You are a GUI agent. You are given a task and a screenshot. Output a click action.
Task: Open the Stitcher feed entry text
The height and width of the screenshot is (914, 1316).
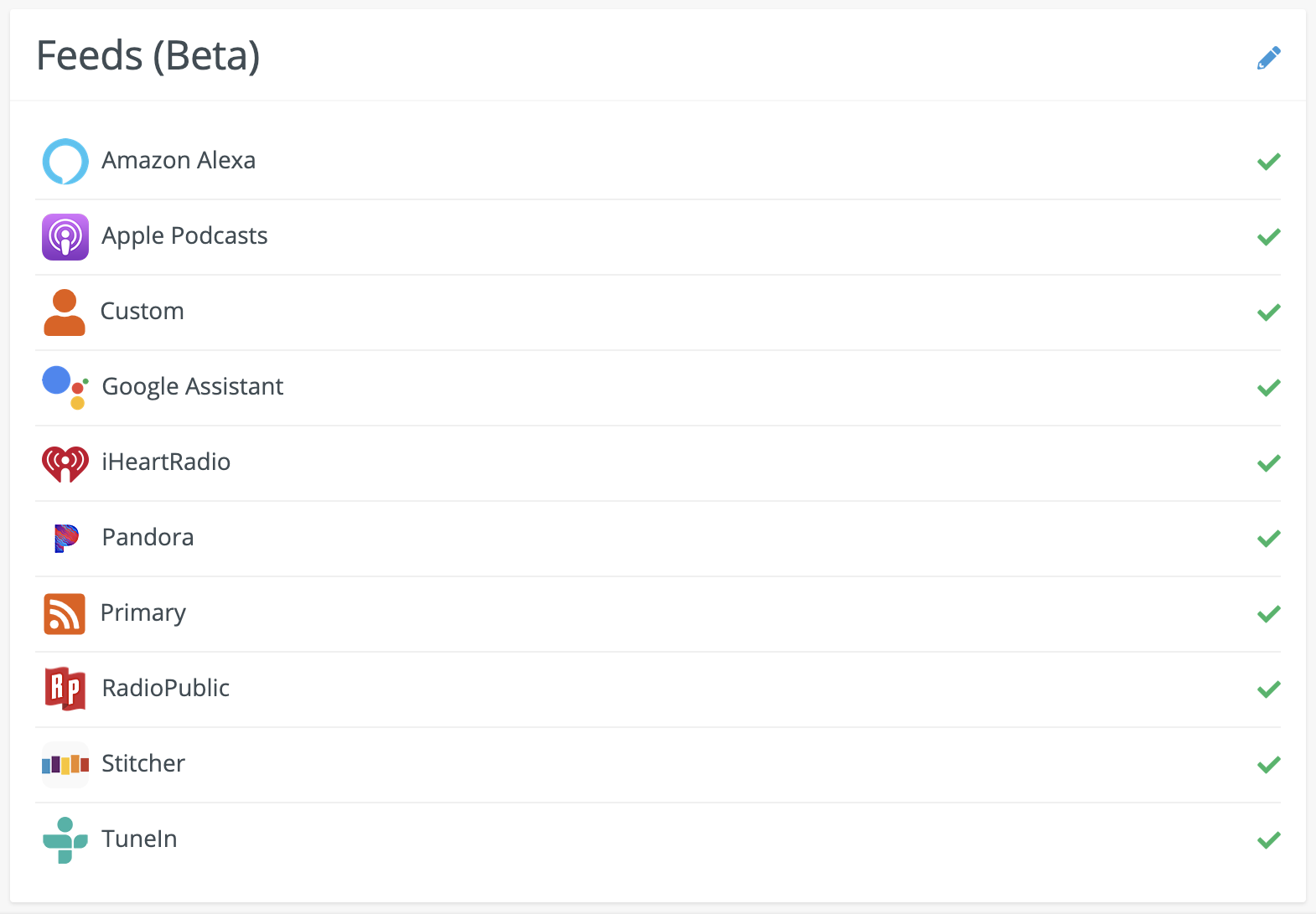click(x=143, y=764)
